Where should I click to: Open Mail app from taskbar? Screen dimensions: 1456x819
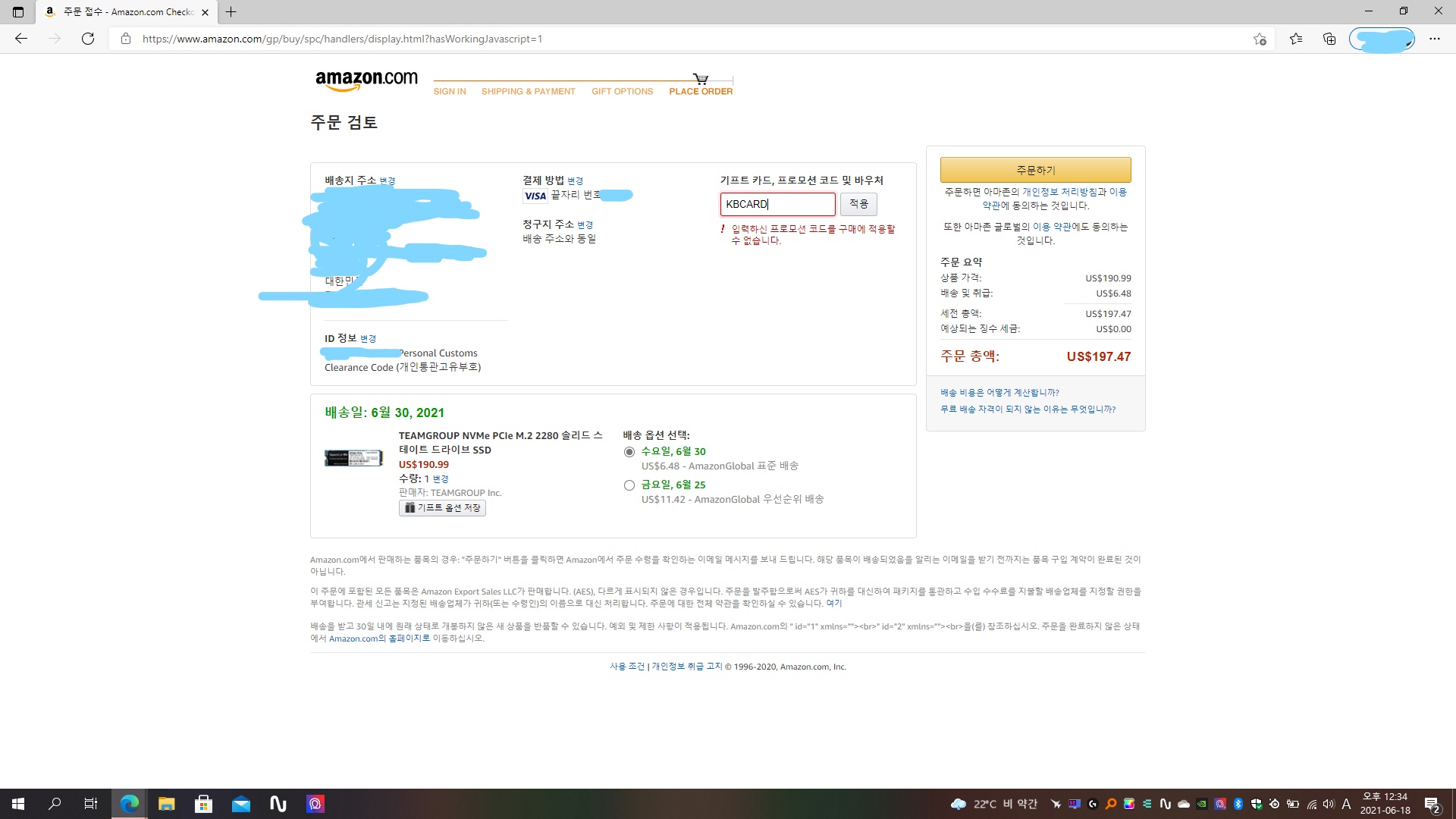tap(241, 804)
